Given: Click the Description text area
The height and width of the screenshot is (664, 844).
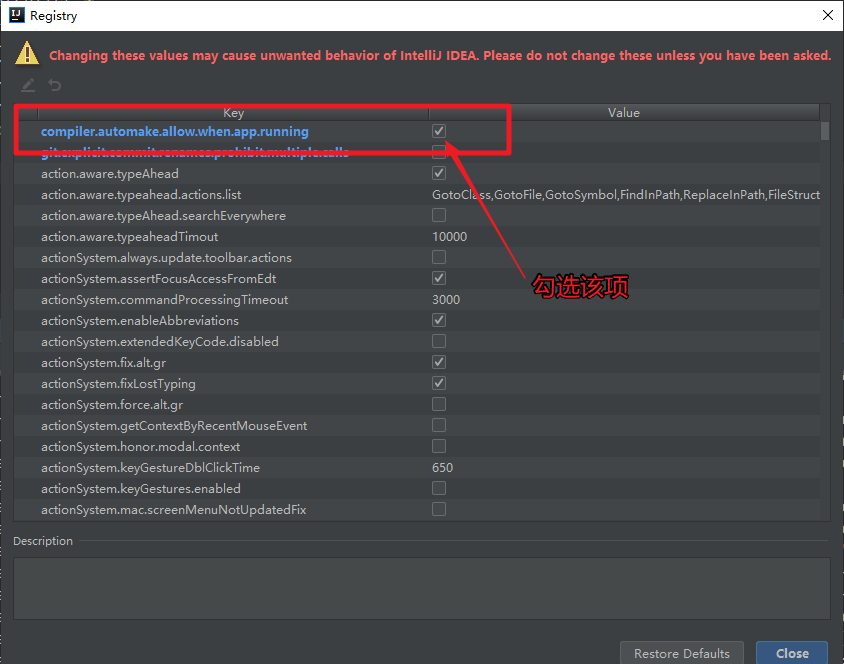Looking at the screenshot, I should coord(421,588).
